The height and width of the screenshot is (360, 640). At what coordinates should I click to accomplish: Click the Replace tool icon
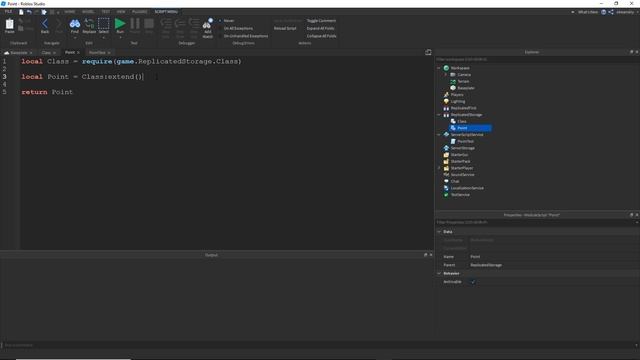click(89, 24)
